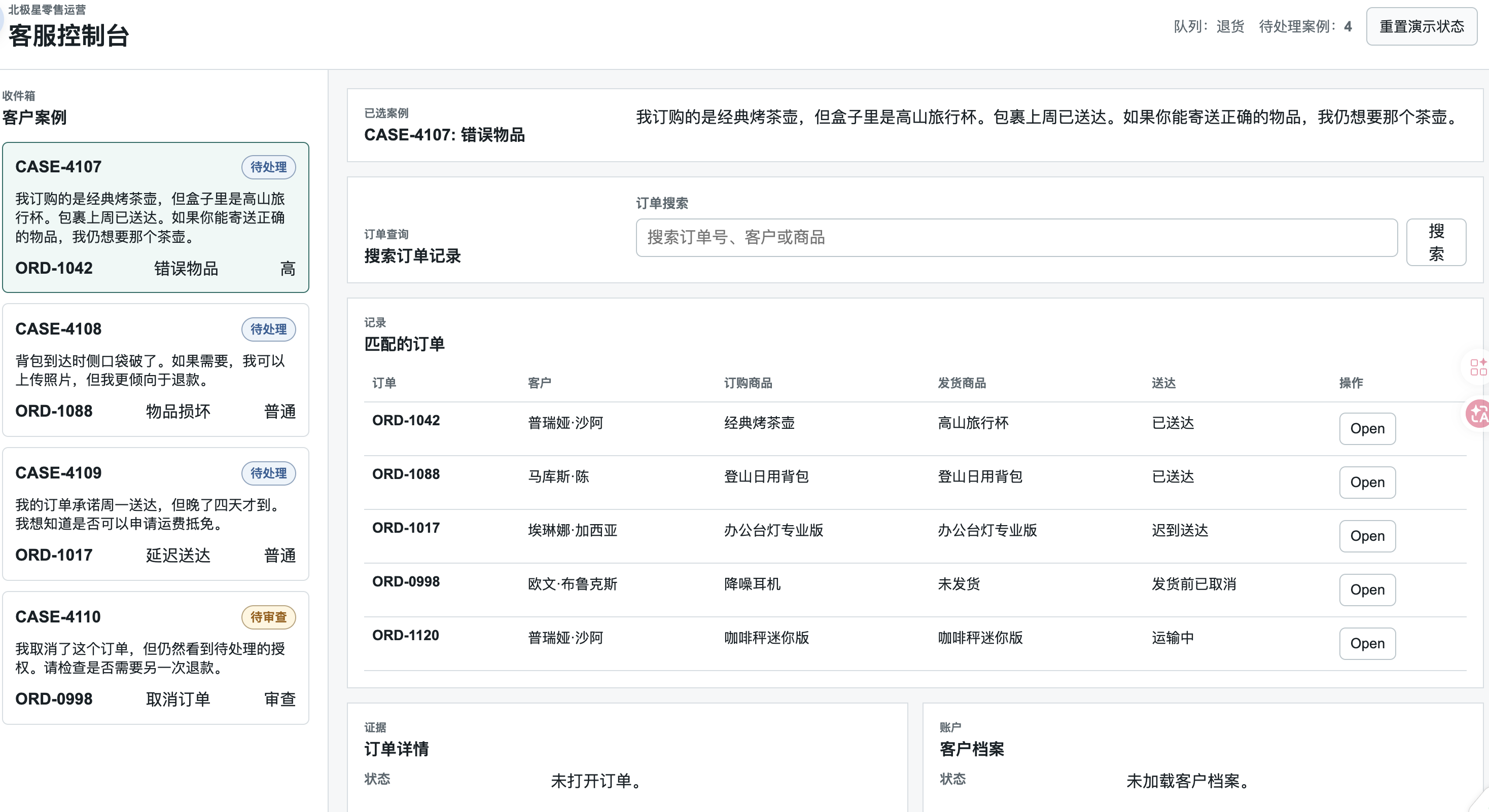The image size is (1489, 812).
Task: Click the 待处理 badge on CASE-4108
Action: click(268, 329)
